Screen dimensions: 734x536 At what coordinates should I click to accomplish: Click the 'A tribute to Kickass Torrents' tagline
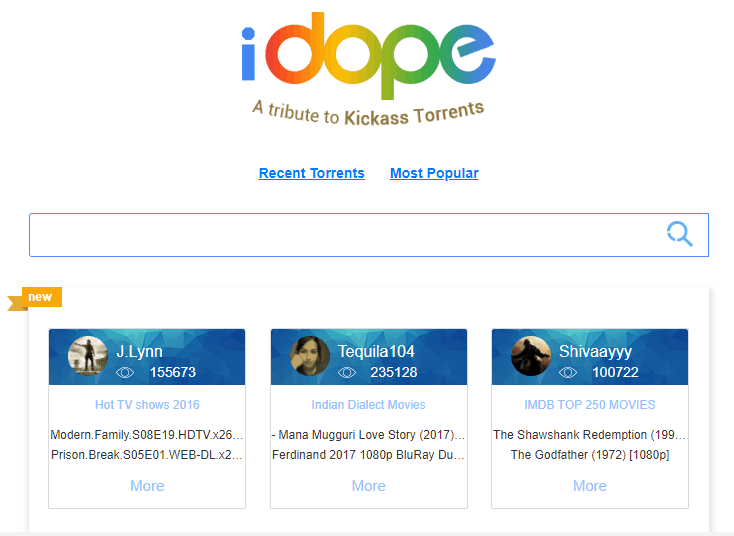pos(368,114)
